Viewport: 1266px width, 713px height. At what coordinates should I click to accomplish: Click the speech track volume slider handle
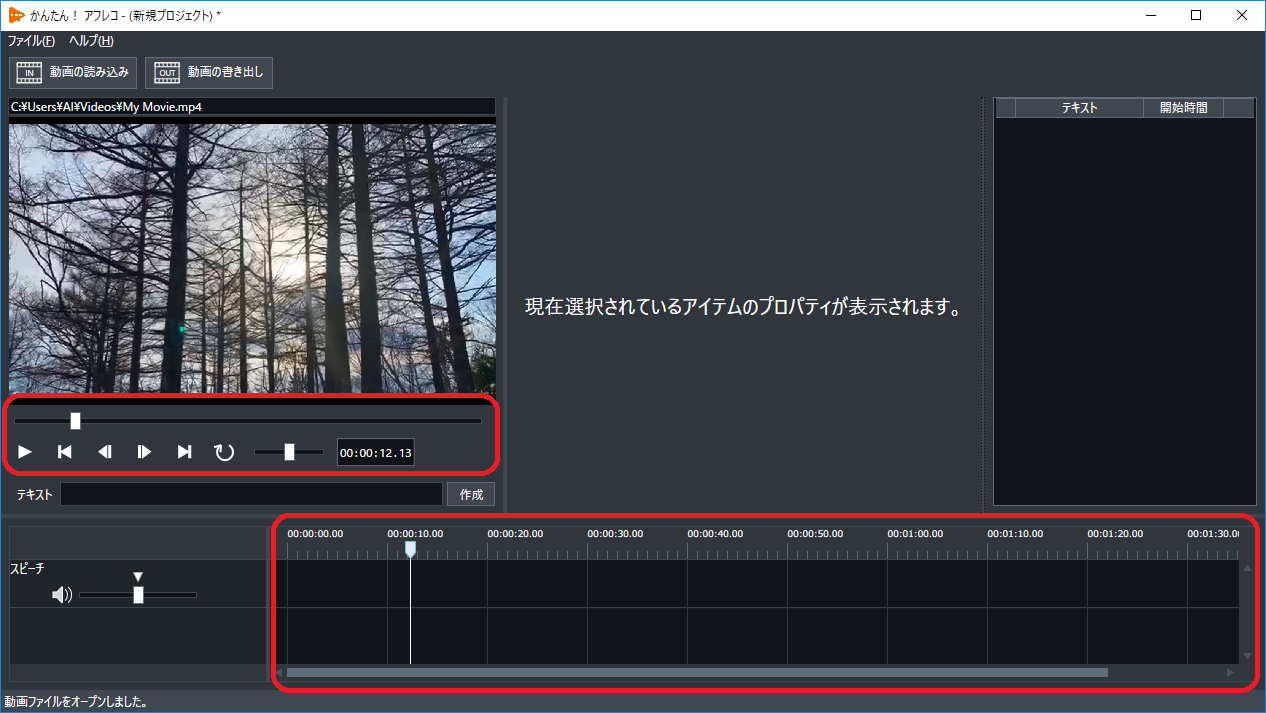pyautogui.click(x=138, y=595)
